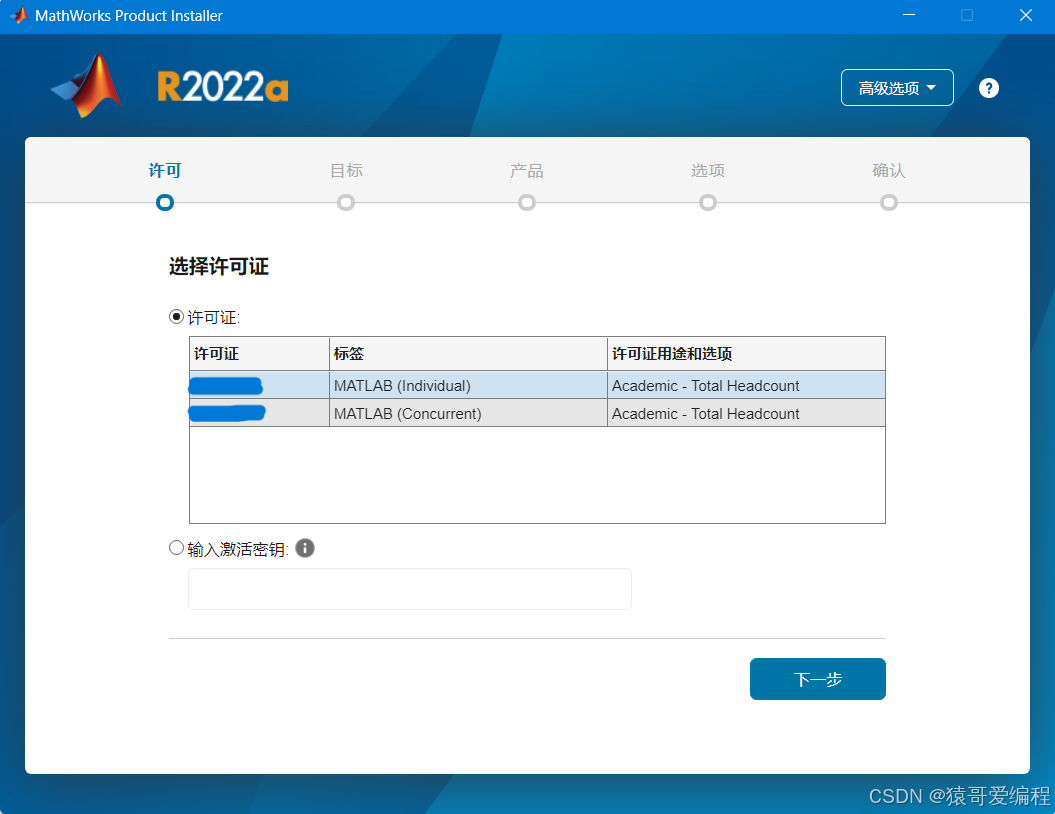Close the MathWorks Product Installer window
Image resolution: width=1055 pixels, height=814 pixels.
(x=1025, y=15)
